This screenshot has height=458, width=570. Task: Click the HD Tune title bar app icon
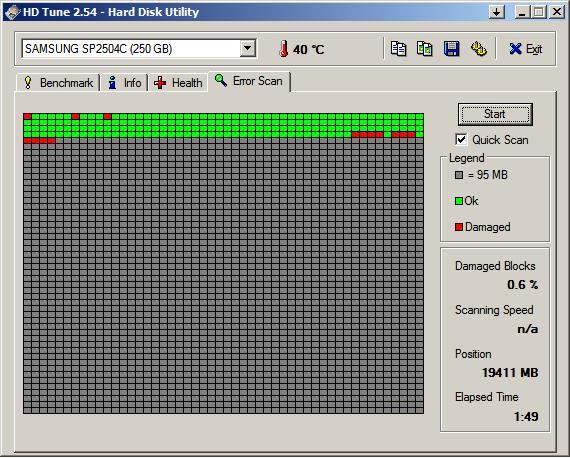[12, 12]
